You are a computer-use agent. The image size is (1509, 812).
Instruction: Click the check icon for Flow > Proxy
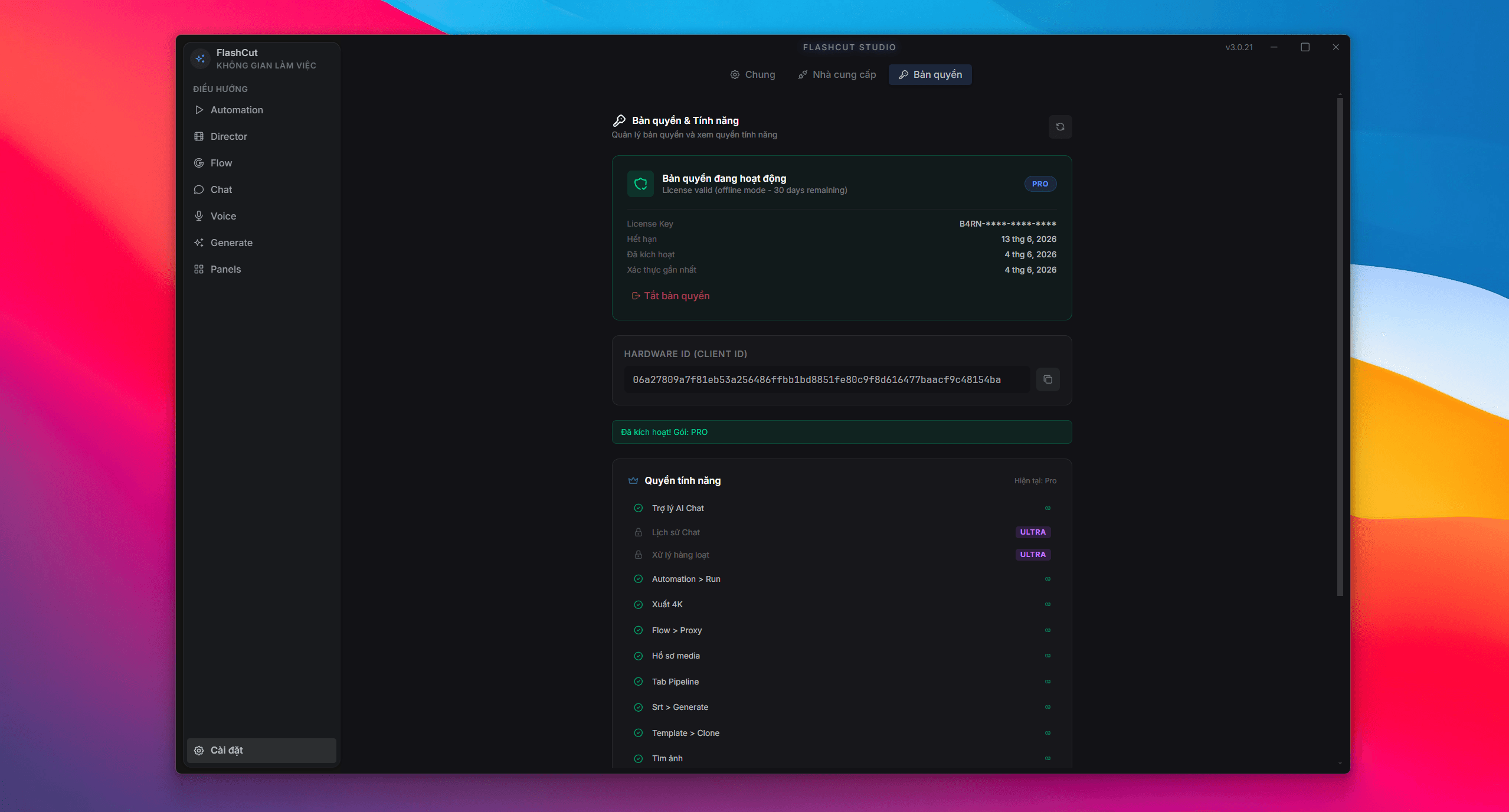638,630
